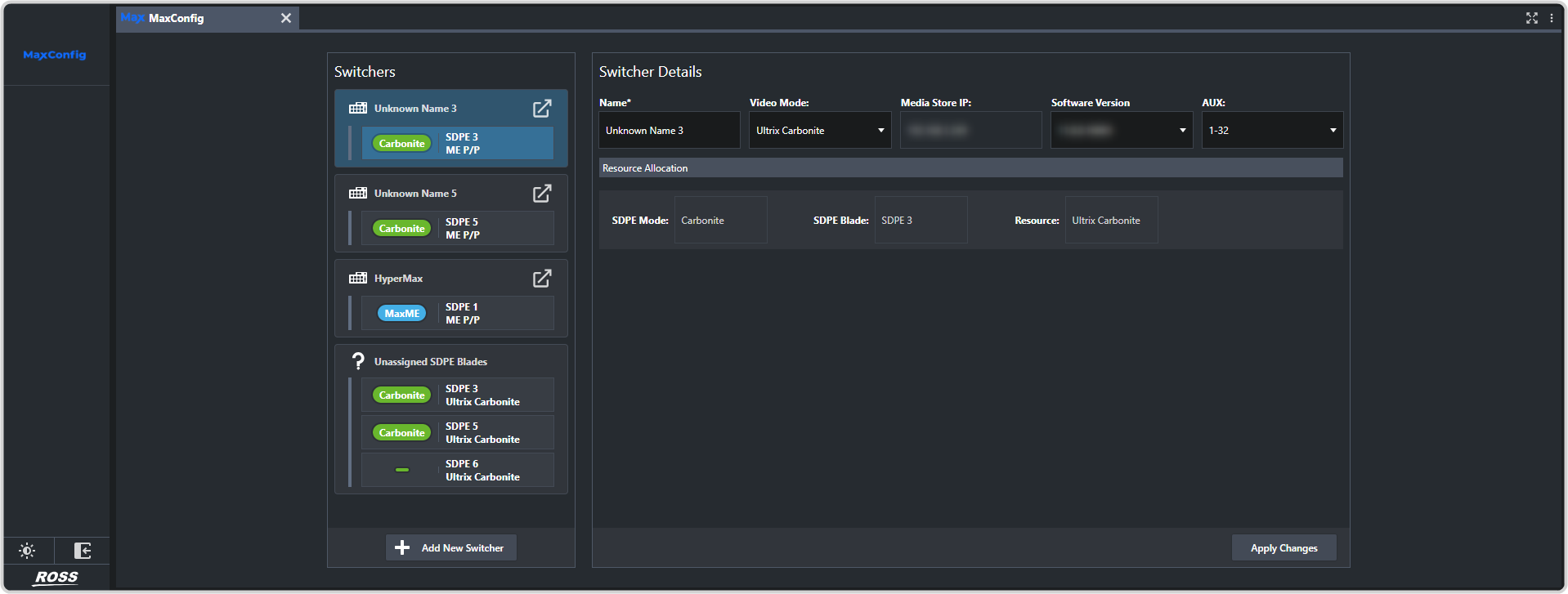Click Apply Changes button
The image size is (1568, 594).
tap(1284, 547)
